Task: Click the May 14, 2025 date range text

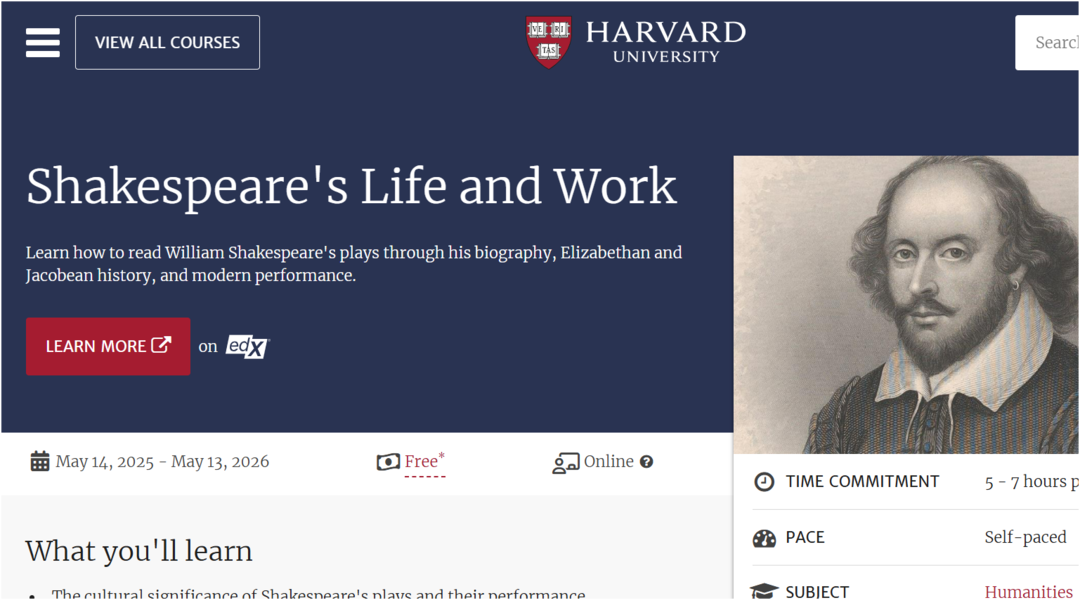Action: click(x=162, y=461)
